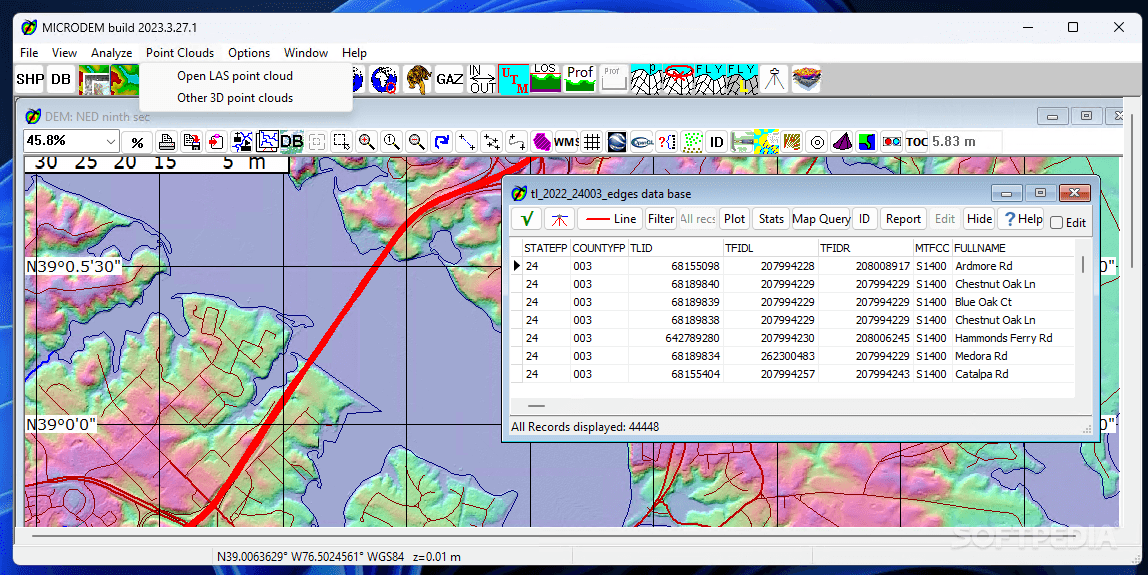Click the Line symbol button

[x=610, y=218]
